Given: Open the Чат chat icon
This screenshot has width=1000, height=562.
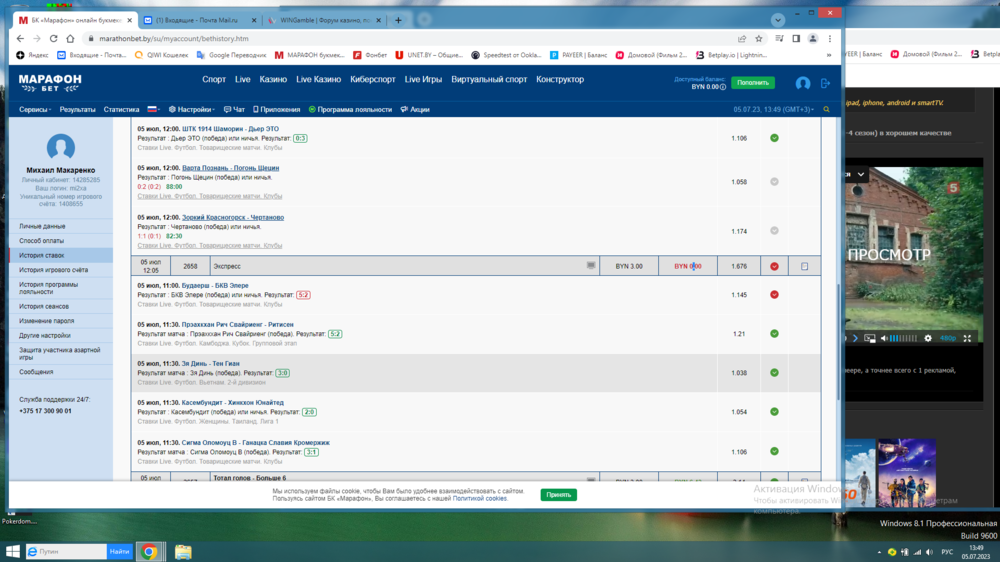Looking at the screenshot, I should (234, 110).
